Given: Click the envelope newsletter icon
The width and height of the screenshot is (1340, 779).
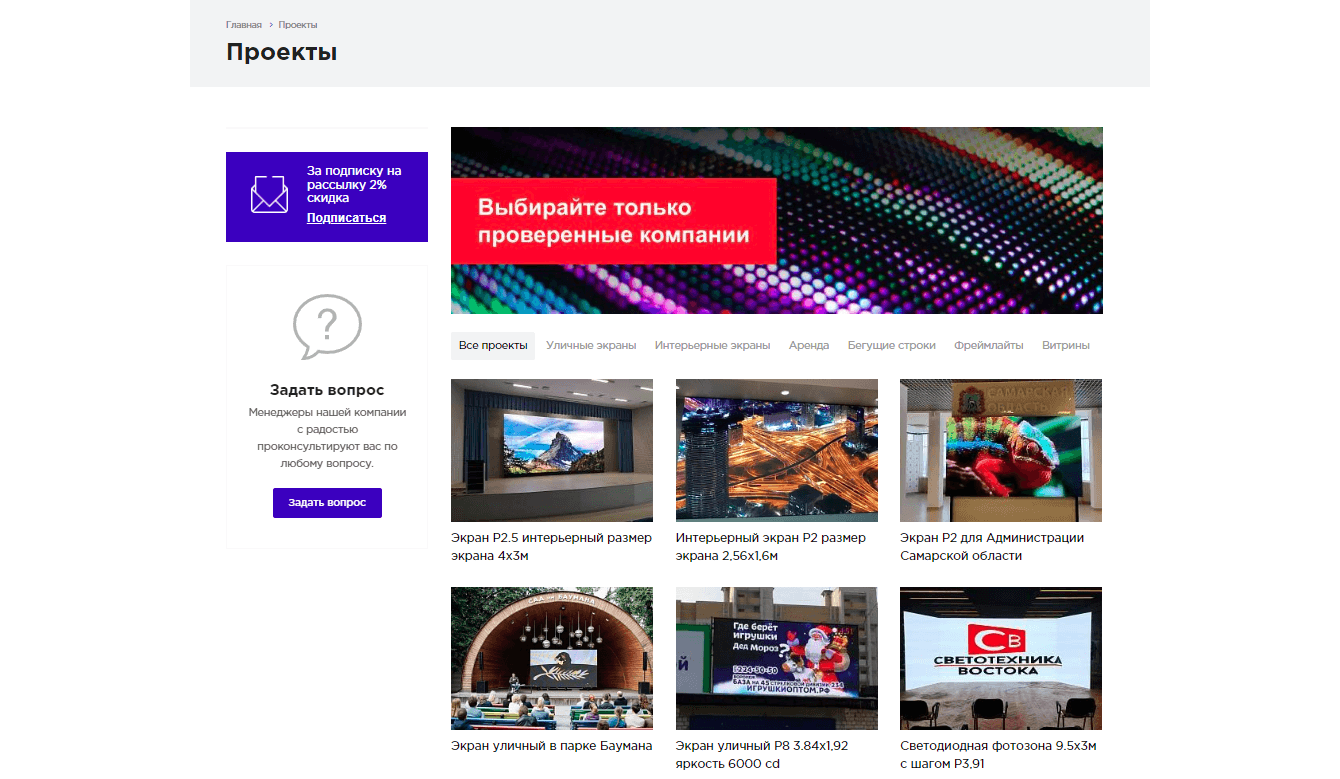Looking at the screenshot, I should click(269, 194).
